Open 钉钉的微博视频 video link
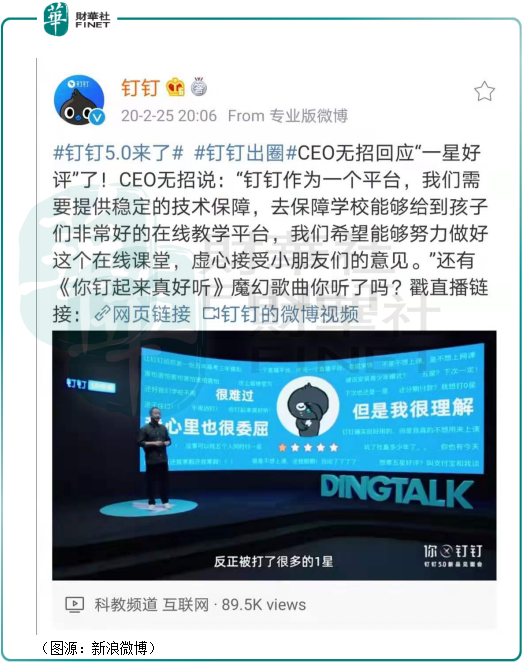Screen dimensions: 523x663 (290, 314)
